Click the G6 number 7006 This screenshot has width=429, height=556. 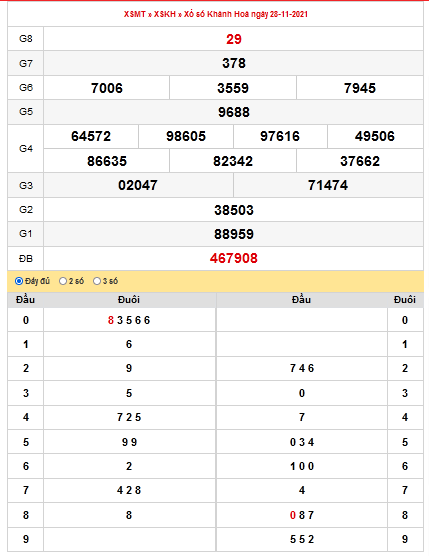107,88
